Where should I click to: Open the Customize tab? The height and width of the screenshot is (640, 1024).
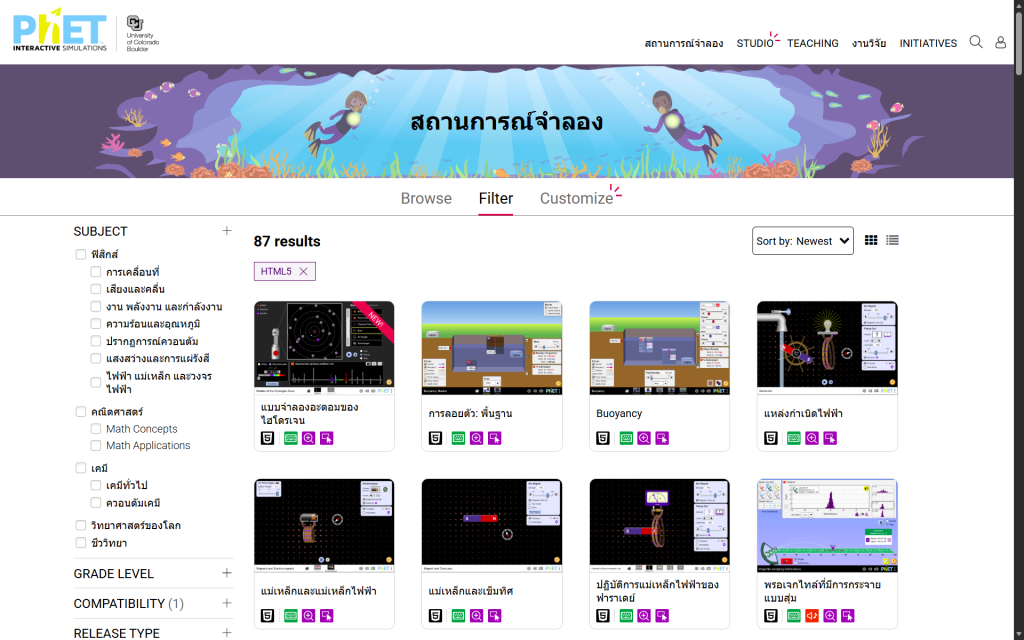pos(576,198)
